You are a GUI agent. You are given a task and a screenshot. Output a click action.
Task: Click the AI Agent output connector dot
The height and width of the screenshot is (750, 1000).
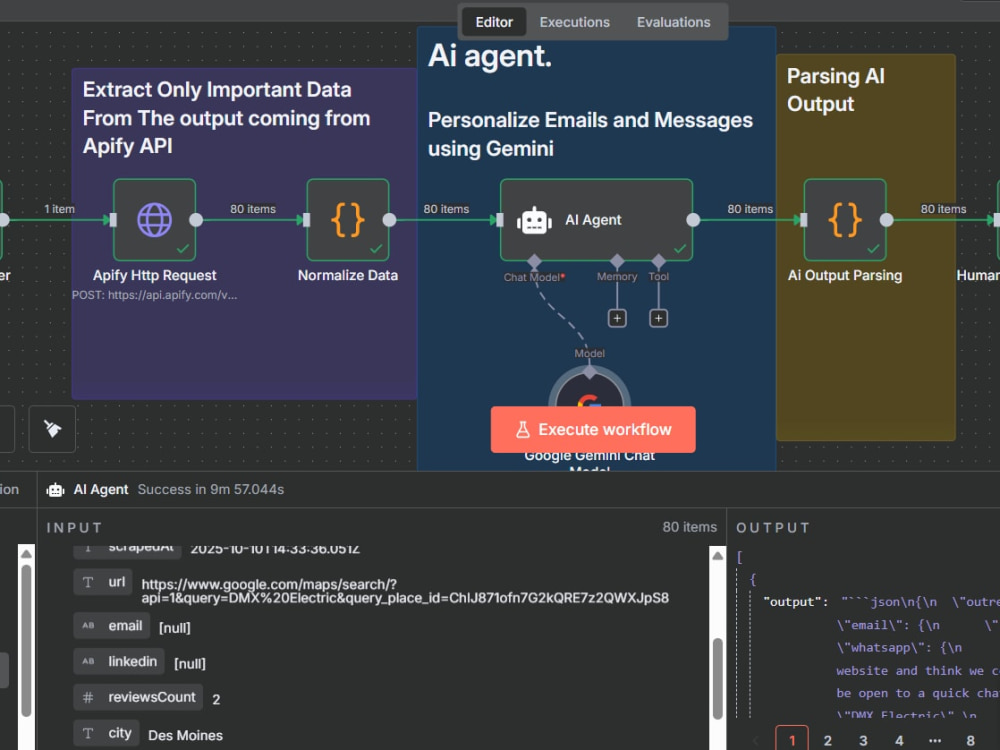click(693, 220)
